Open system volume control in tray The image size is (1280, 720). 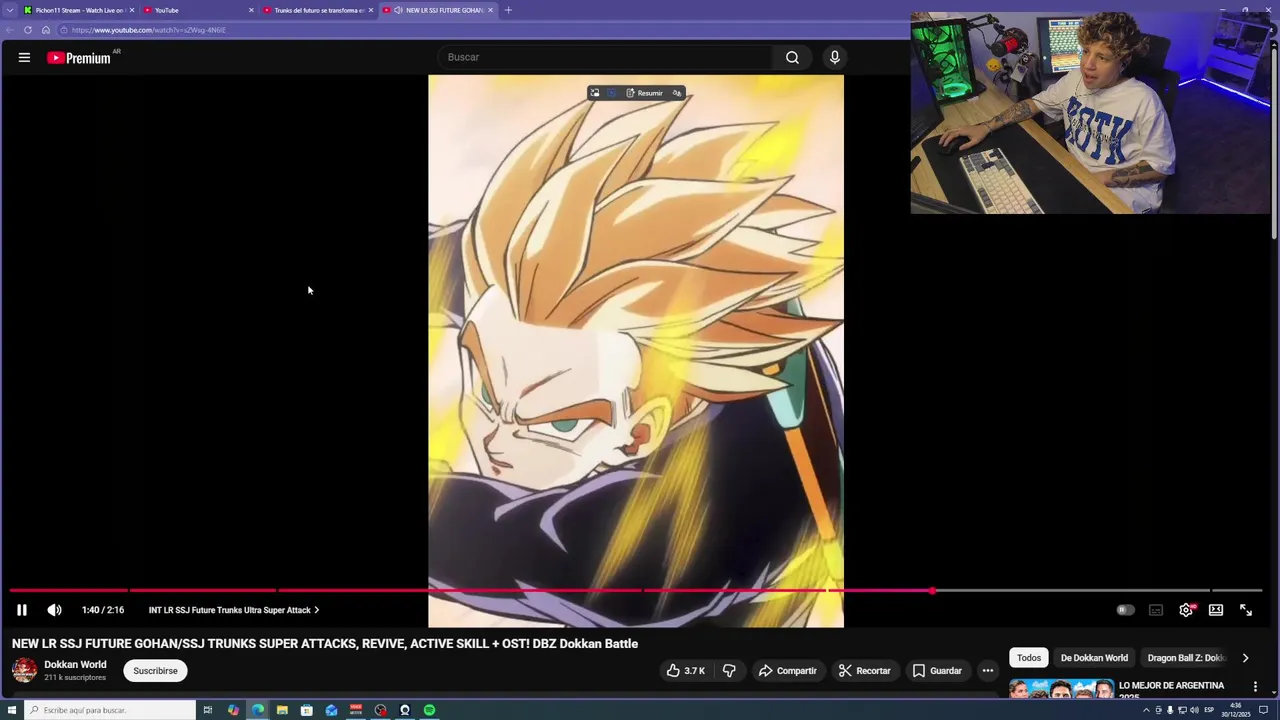(x=1194, y=710)
